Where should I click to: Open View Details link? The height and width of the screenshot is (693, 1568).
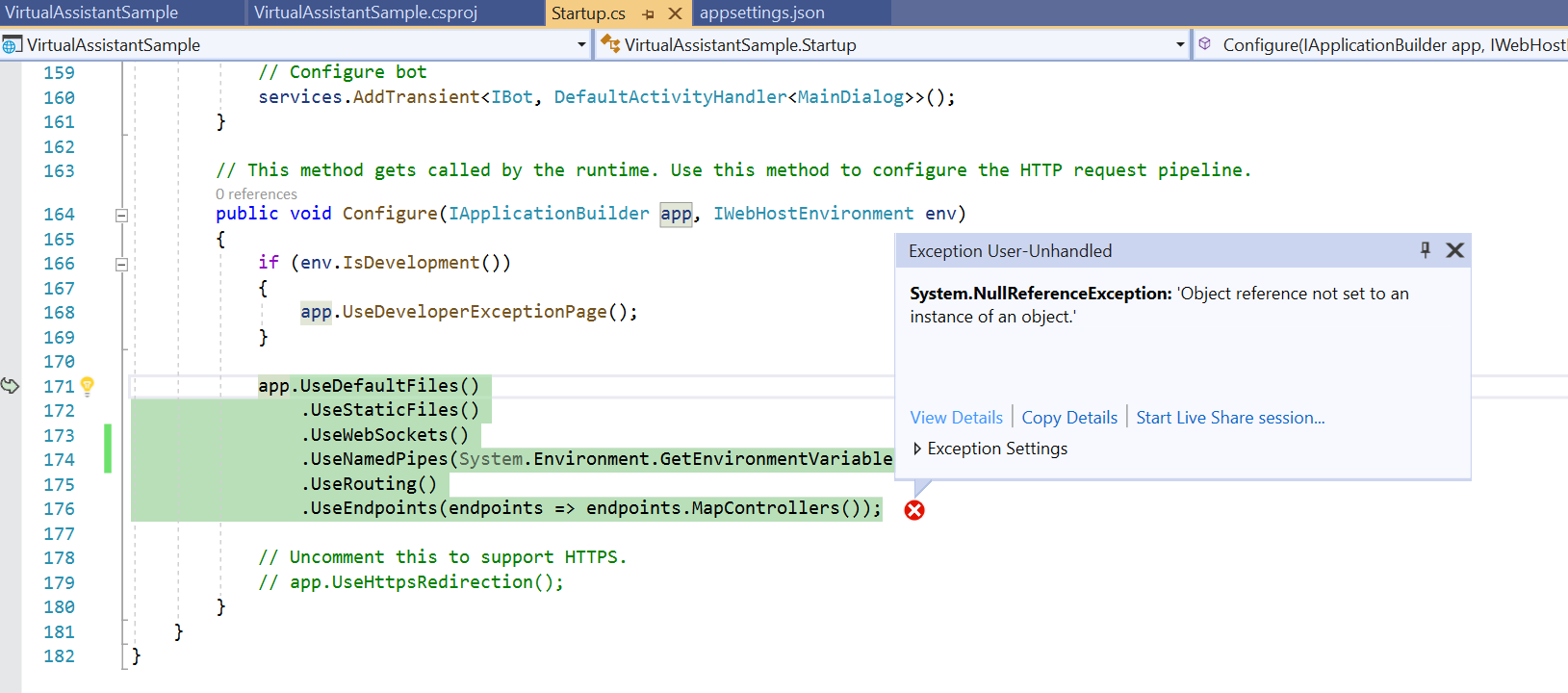coord(957,418)
